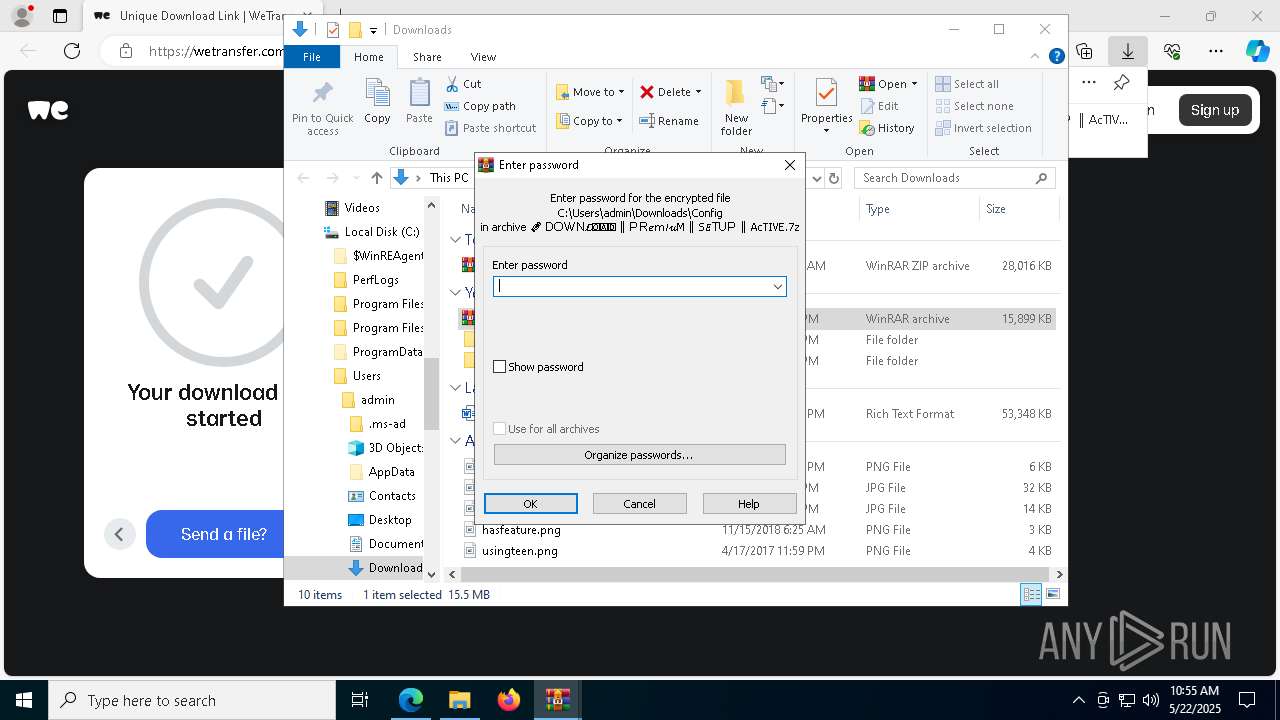Click Copy path in ribbon
1280x720 pixels.
(x=480, y=106)
